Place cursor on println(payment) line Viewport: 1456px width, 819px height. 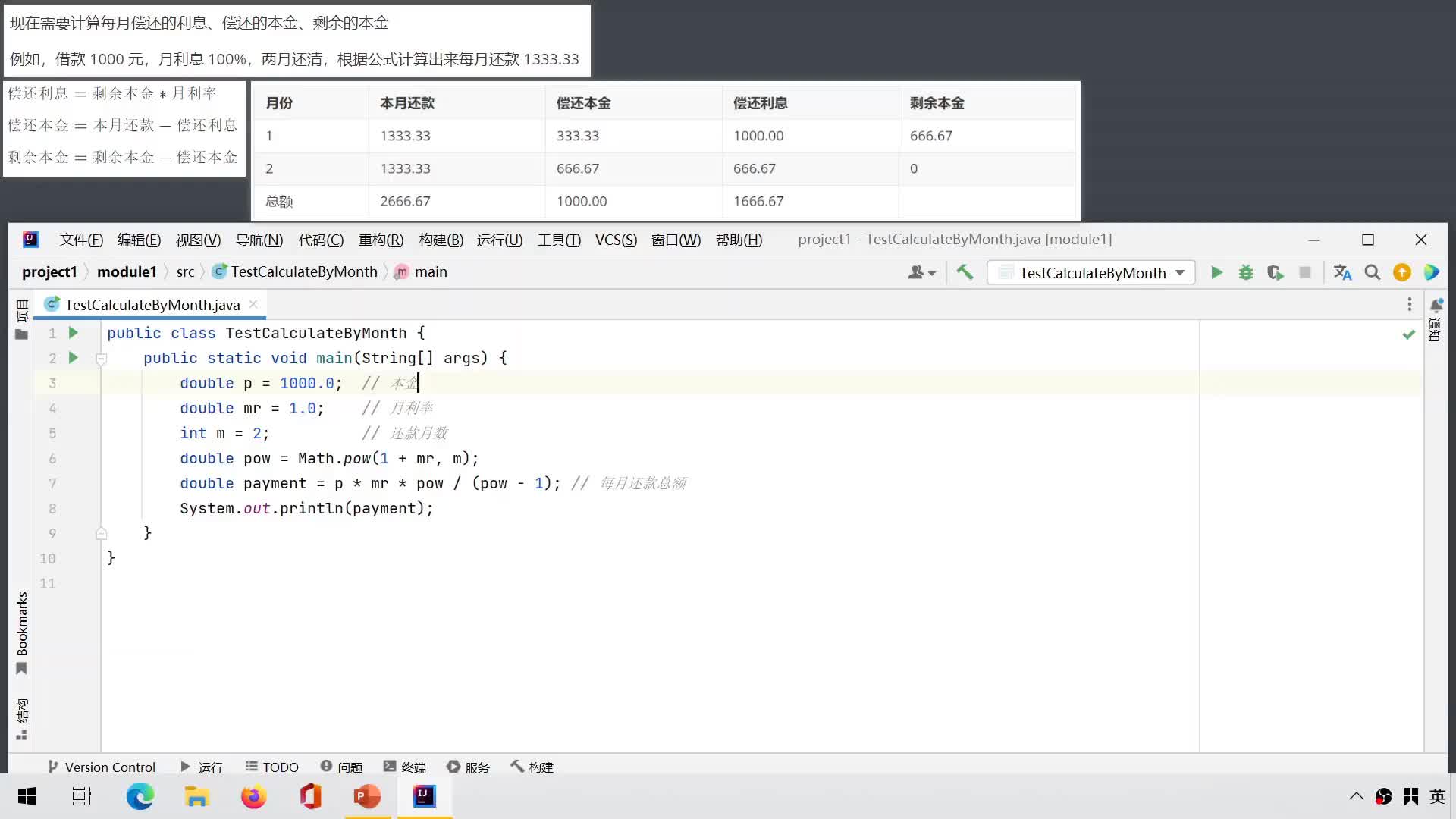pyautogui.click(x=306, y=508)
